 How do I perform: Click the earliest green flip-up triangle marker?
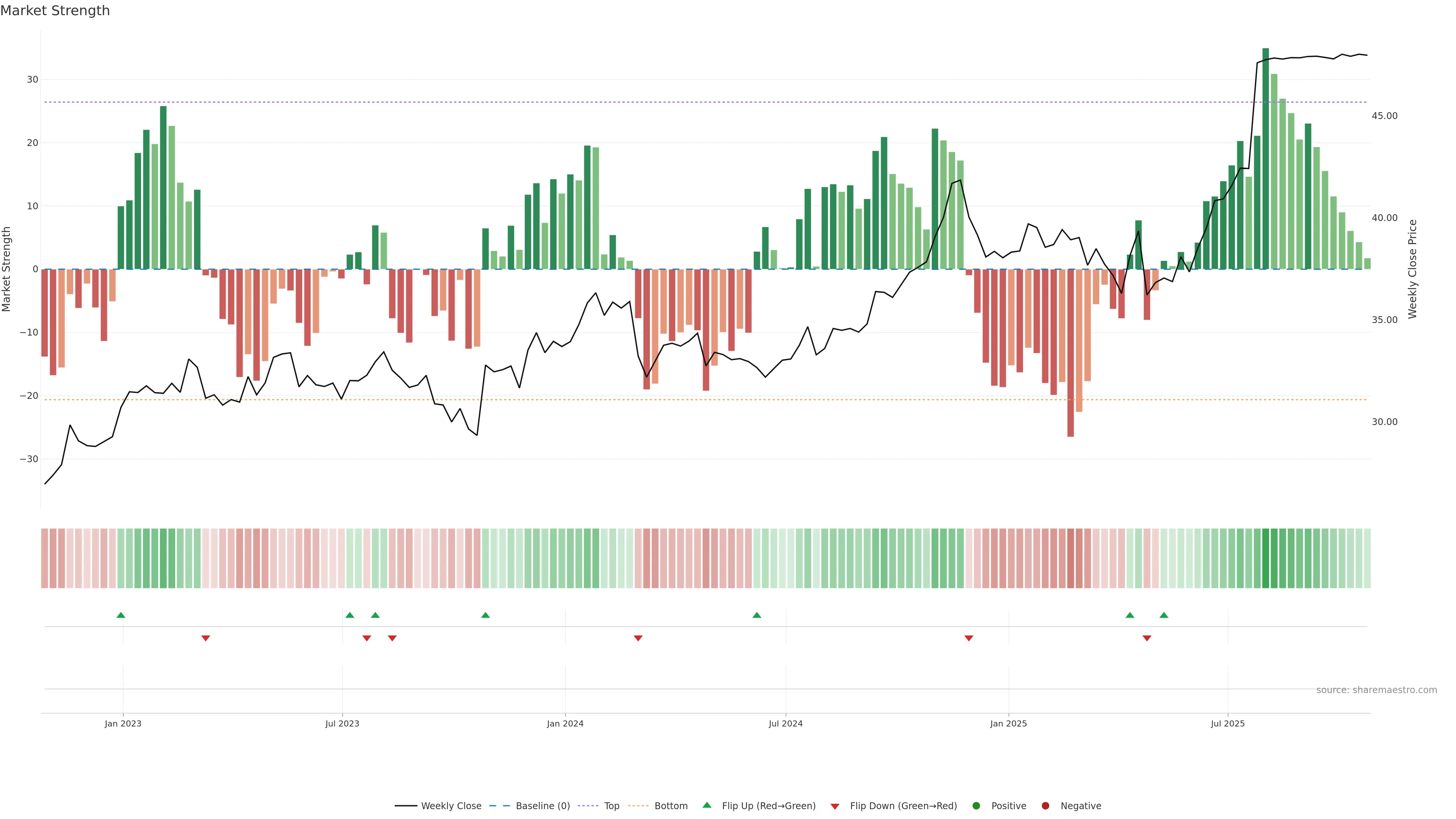point(121,615)
